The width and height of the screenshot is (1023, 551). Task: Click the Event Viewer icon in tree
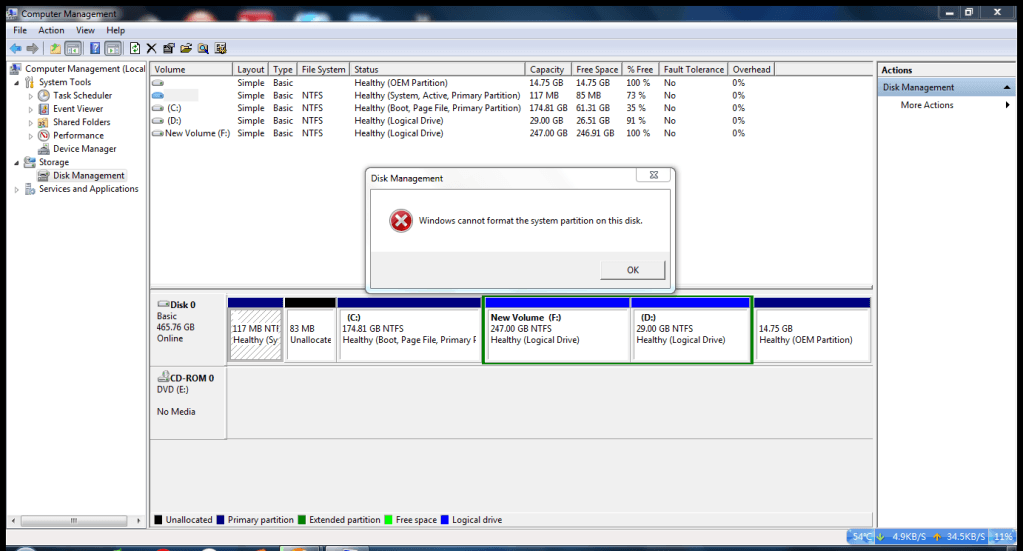click(x=44, y=109)
